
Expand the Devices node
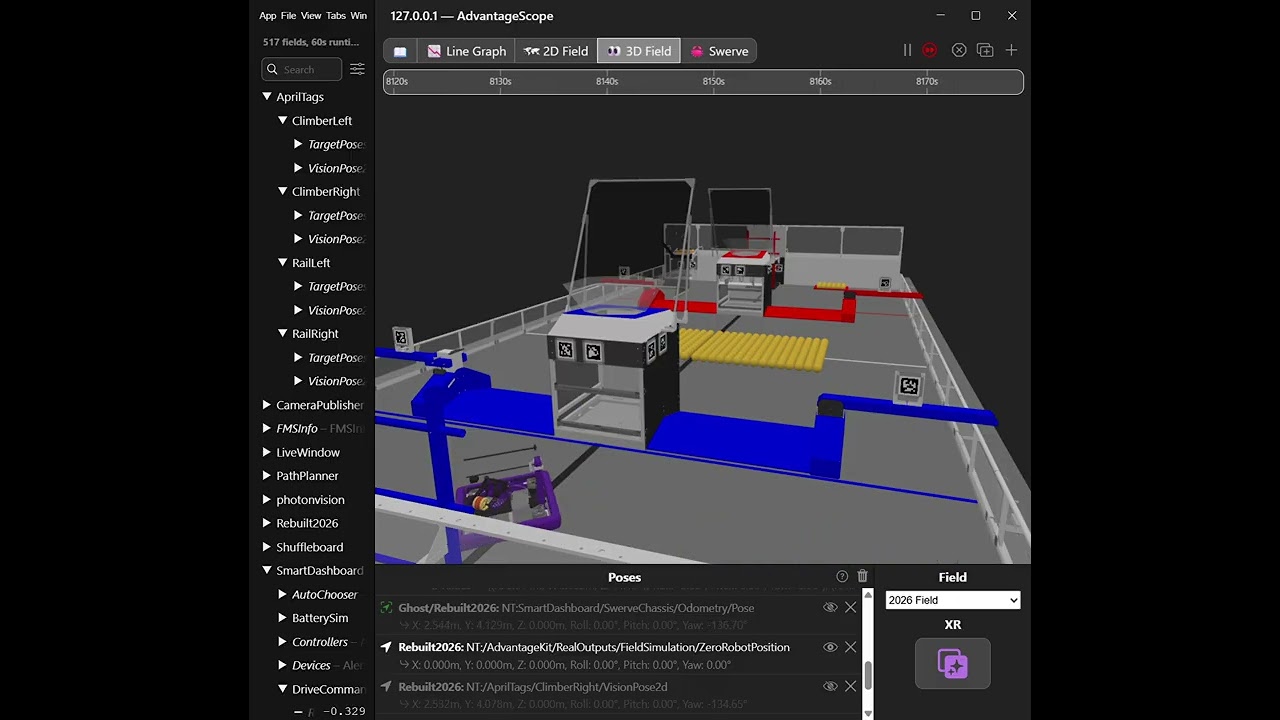pos(283,665)
